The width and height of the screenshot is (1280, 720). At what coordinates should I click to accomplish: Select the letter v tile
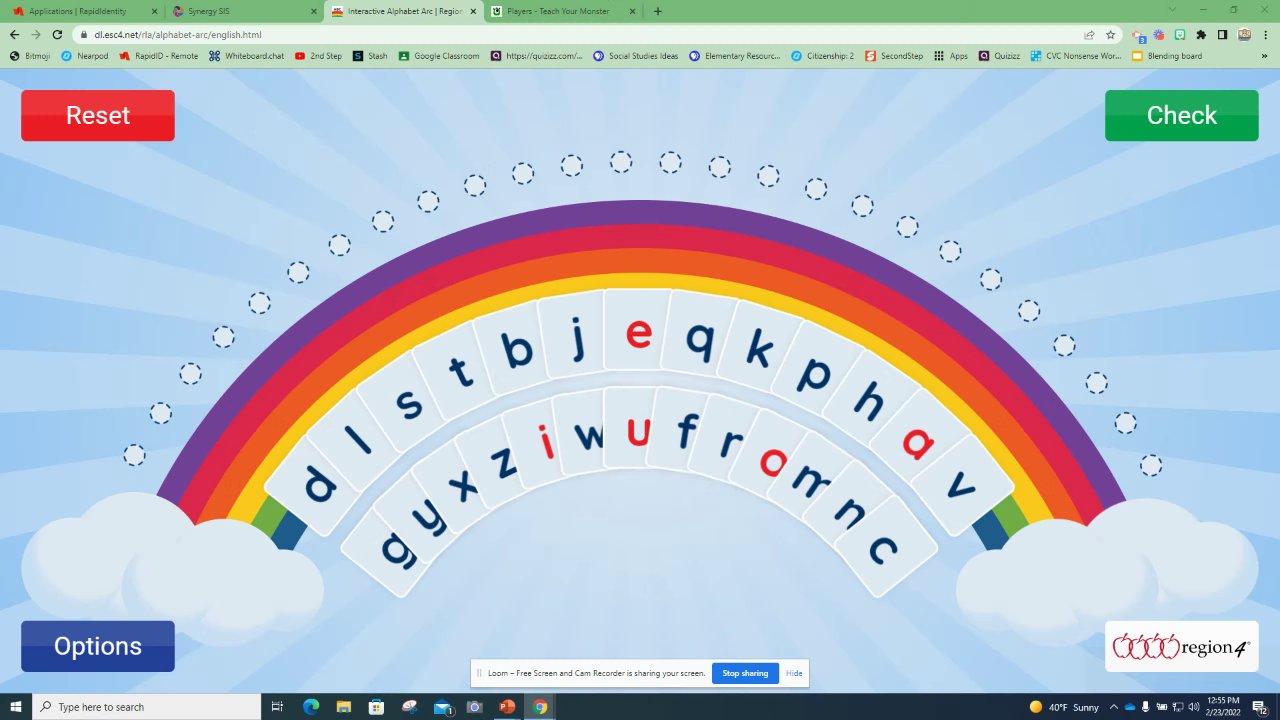pos(961,486)
